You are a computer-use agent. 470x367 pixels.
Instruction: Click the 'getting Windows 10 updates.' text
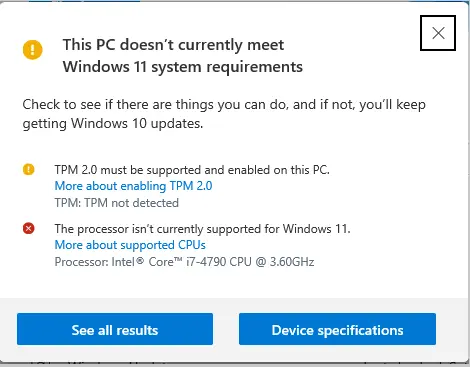(113, 124)
